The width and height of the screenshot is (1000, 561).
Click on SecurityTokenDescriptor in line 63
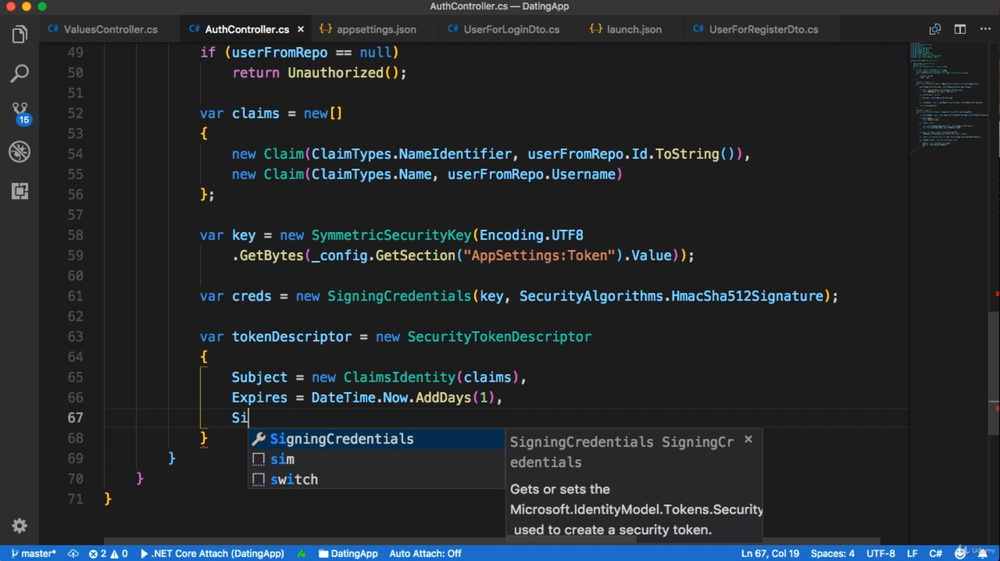[499, 337]
